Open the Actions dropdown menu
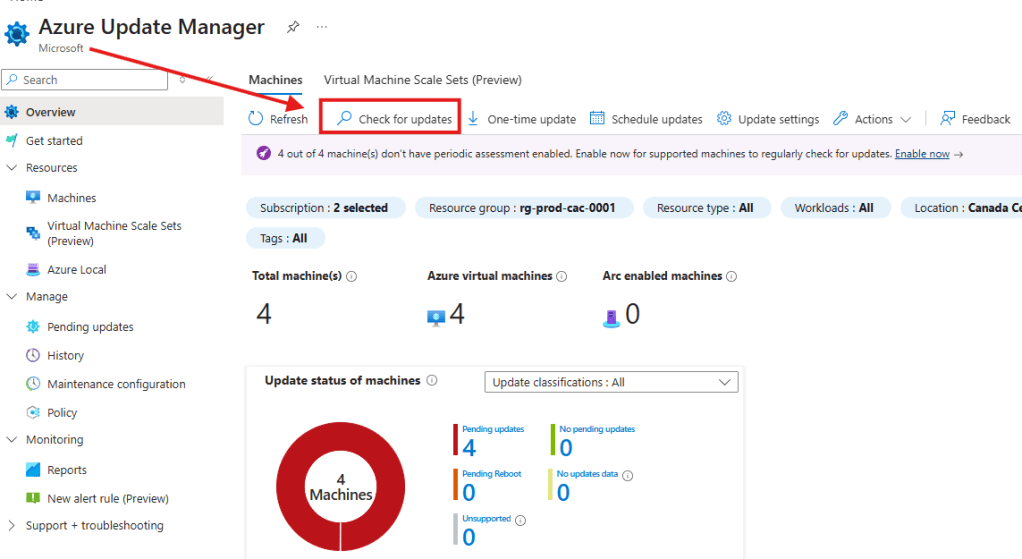 (873, 119)
